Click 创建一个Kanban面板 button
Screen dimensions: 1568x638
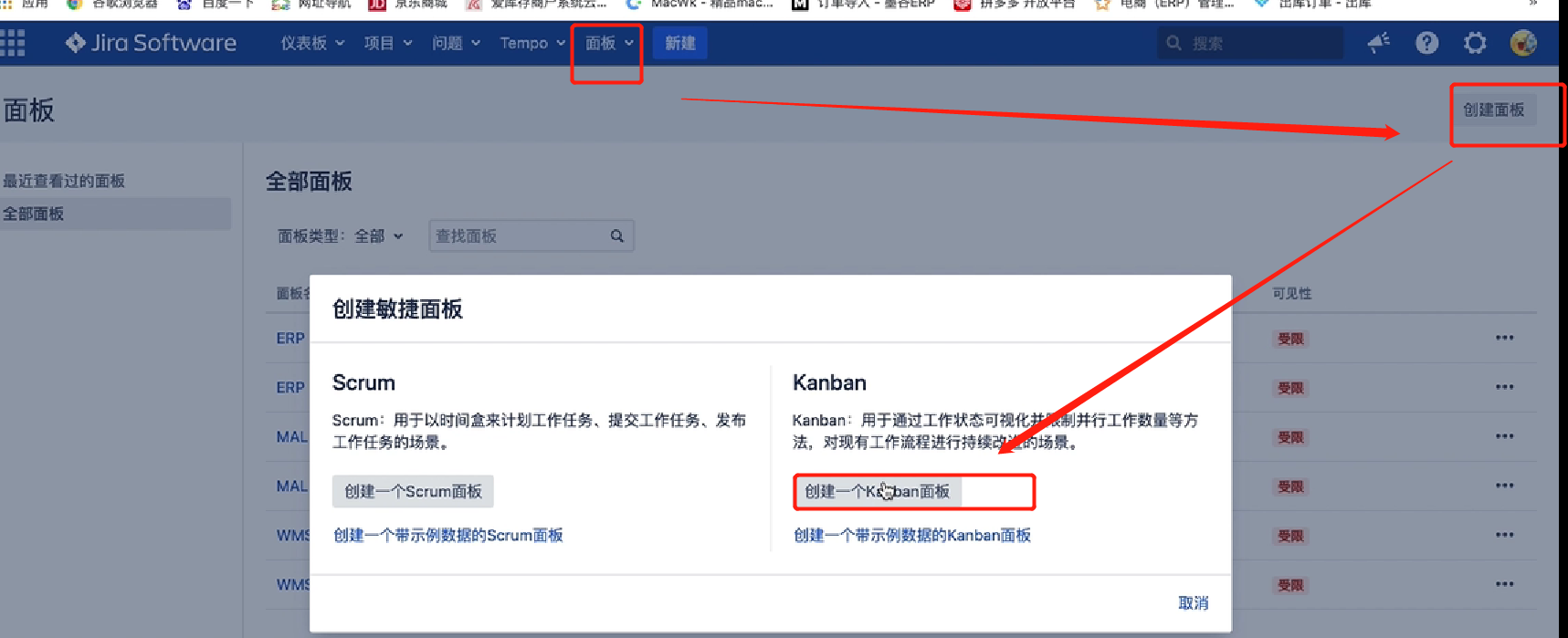(877, 491)
